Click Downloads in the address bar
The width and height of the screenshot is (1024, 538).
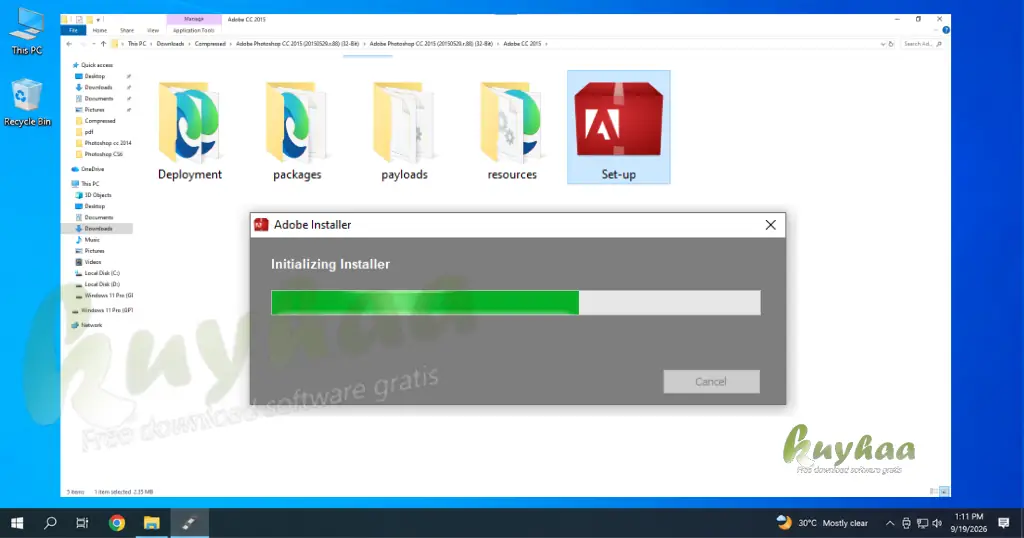click(x=170, y=44)
